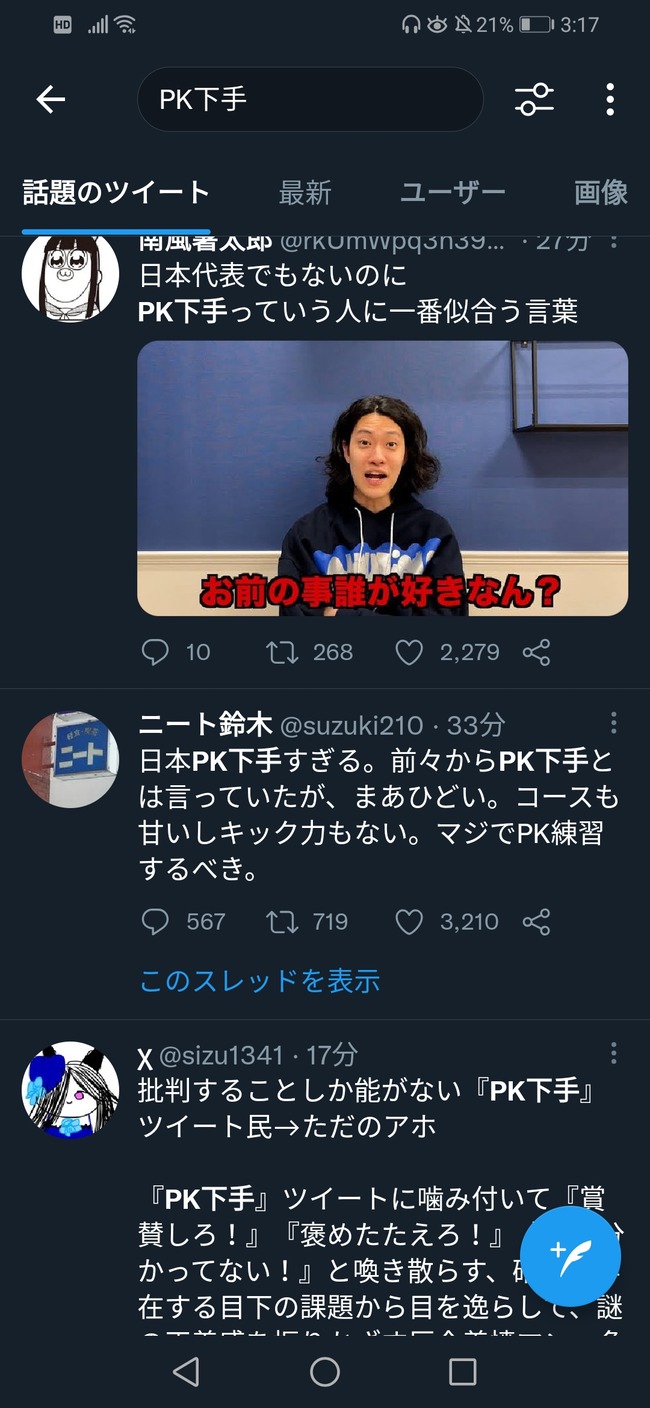Open options menu on @sizu1341's tweet

[613, 1053]
